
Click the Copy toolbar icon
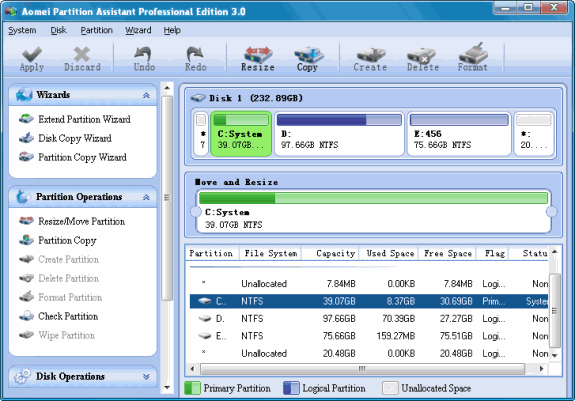tap(308, 55)
